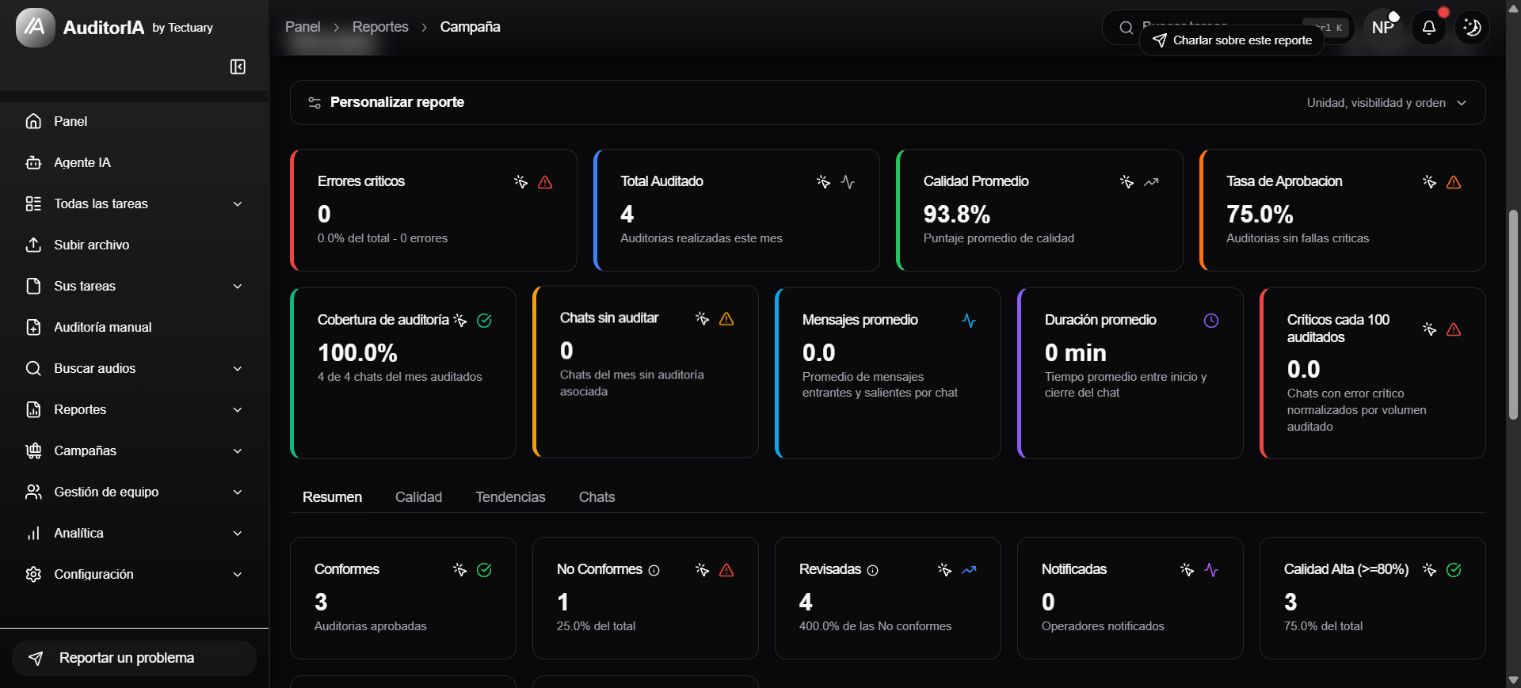
Task: Expand the Personalizar reporte section chevron
Action: [1461, 103]
